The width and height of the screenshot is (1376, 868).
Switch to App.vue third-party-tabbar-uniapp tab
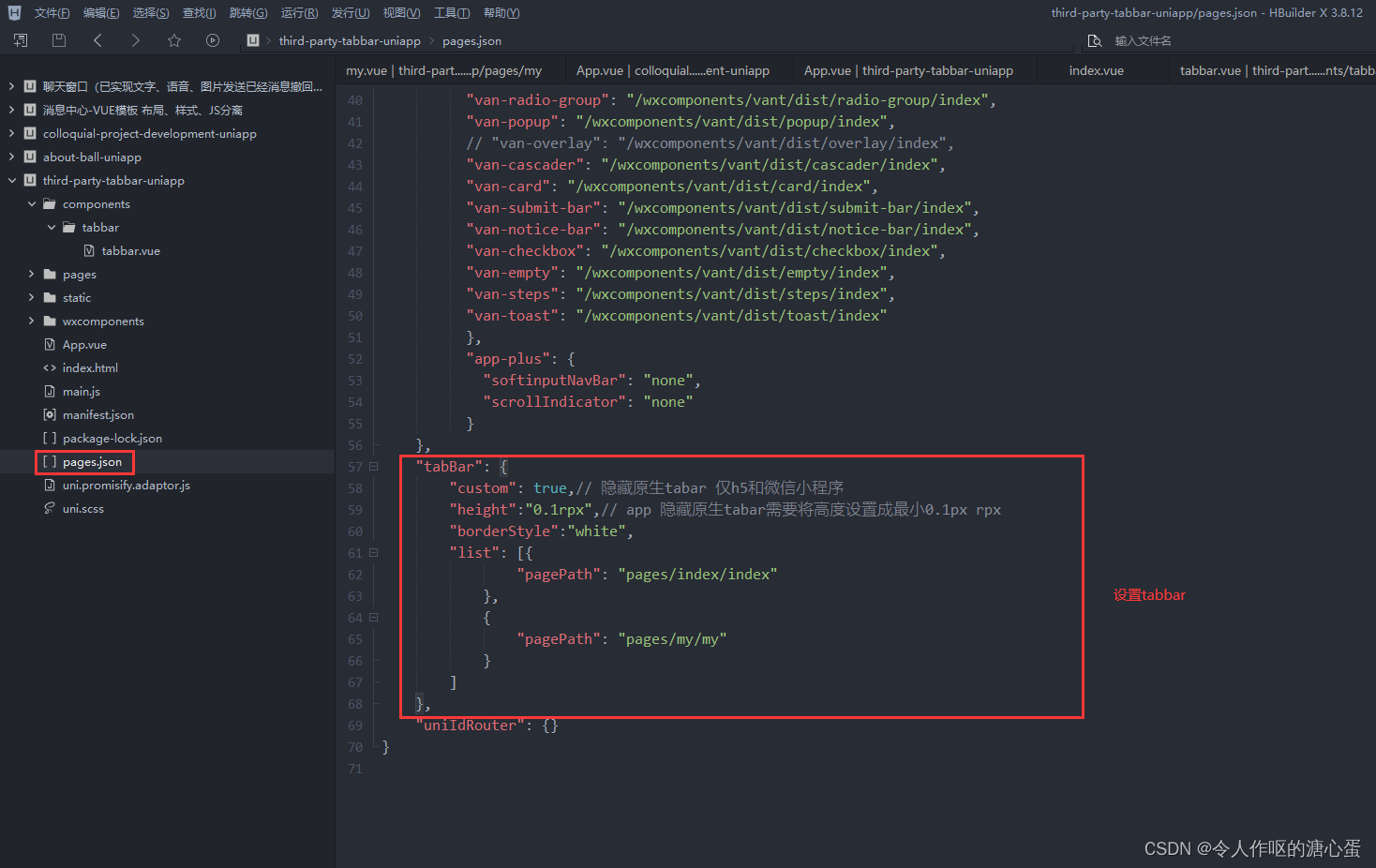[908, 70]
